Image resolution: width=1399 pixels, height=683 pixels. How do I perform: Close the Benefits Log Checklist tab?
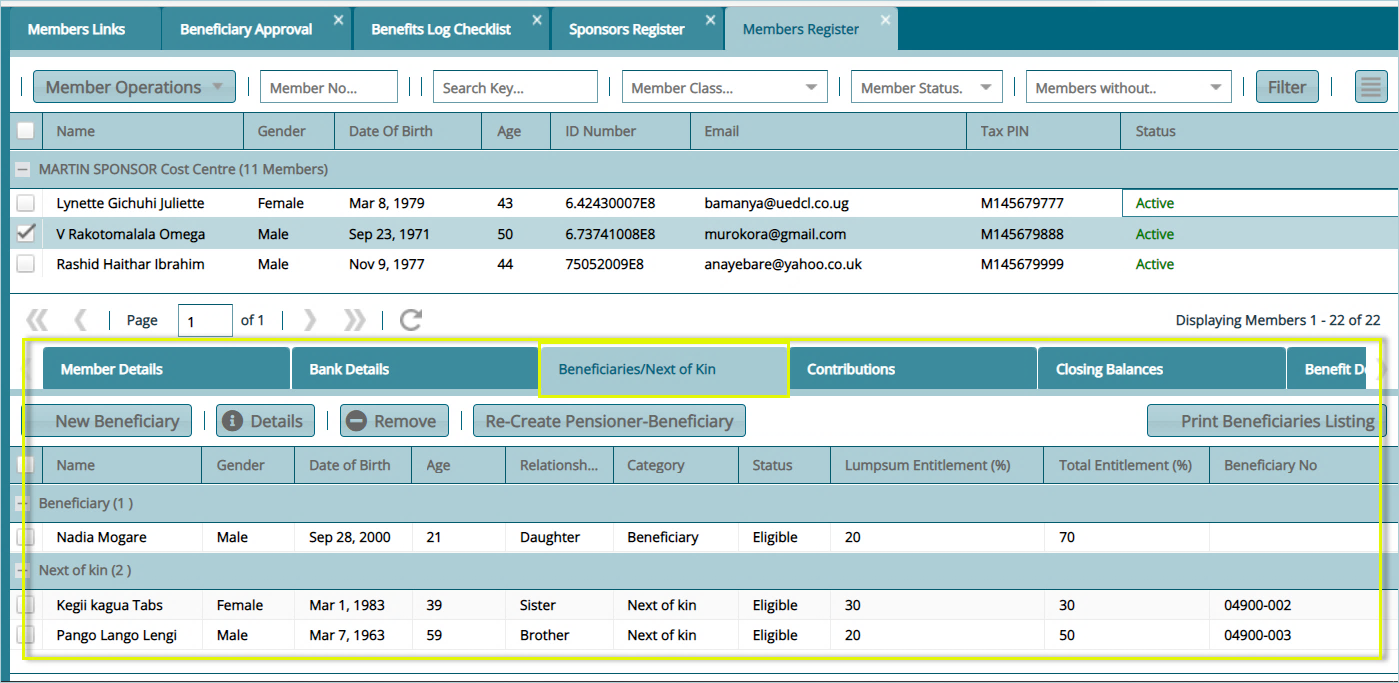pyautogui.click(x=538, y=19)
